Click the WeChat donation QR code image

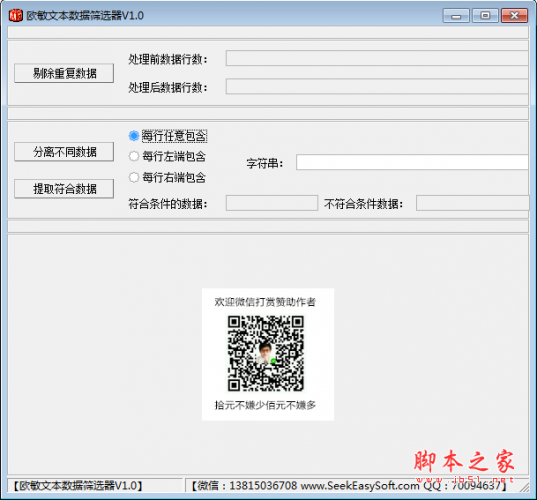point(266,354)
